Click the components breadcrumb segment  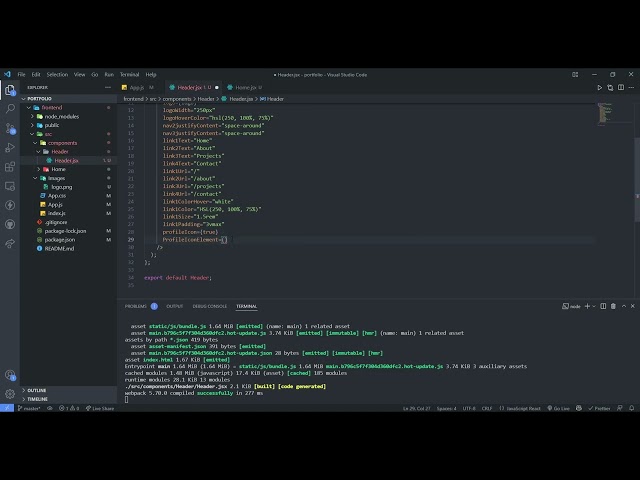(x=177, y=99)
